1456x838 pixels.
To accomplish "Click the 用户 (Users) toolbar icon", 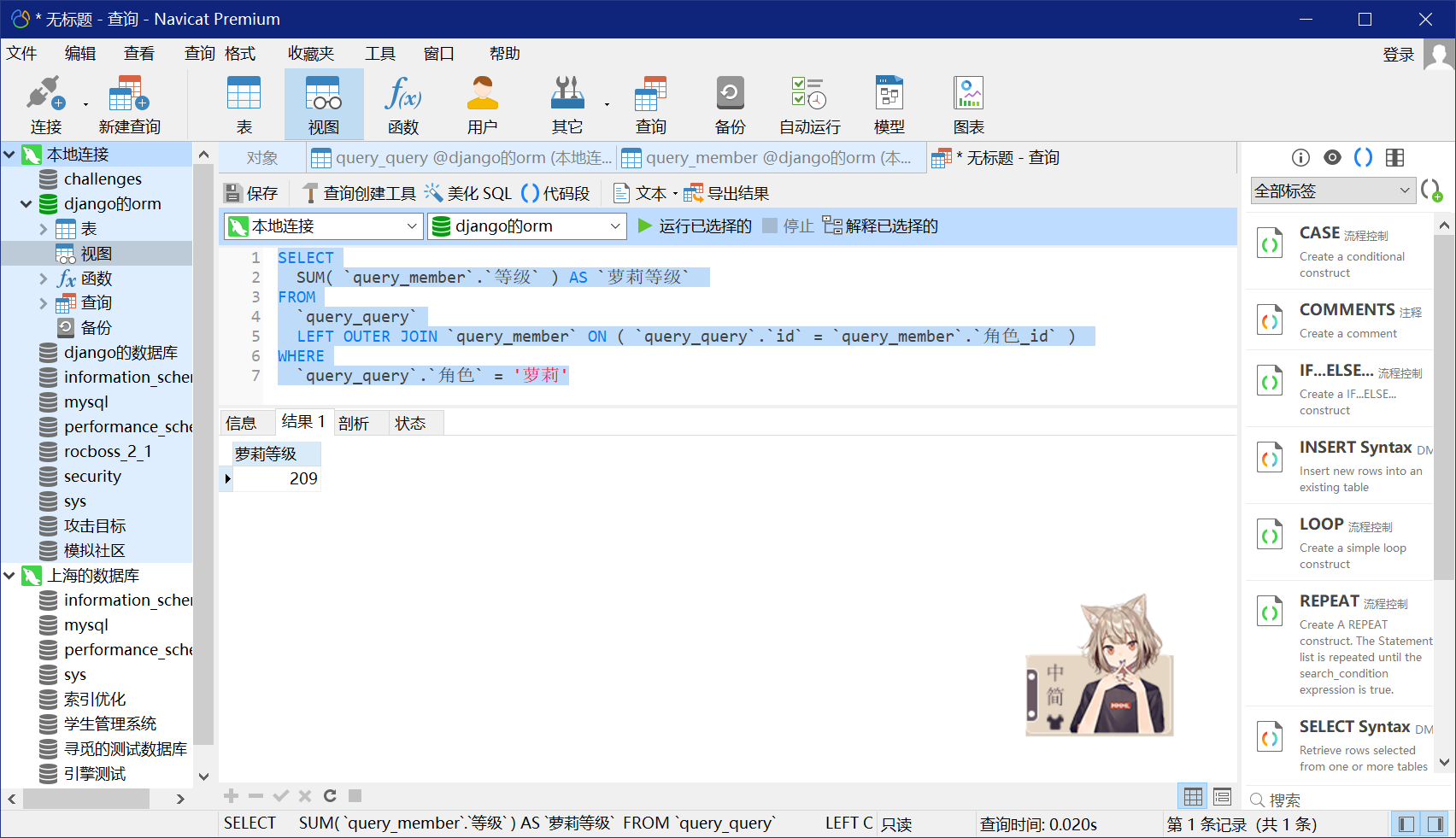I will pos(483,103).
